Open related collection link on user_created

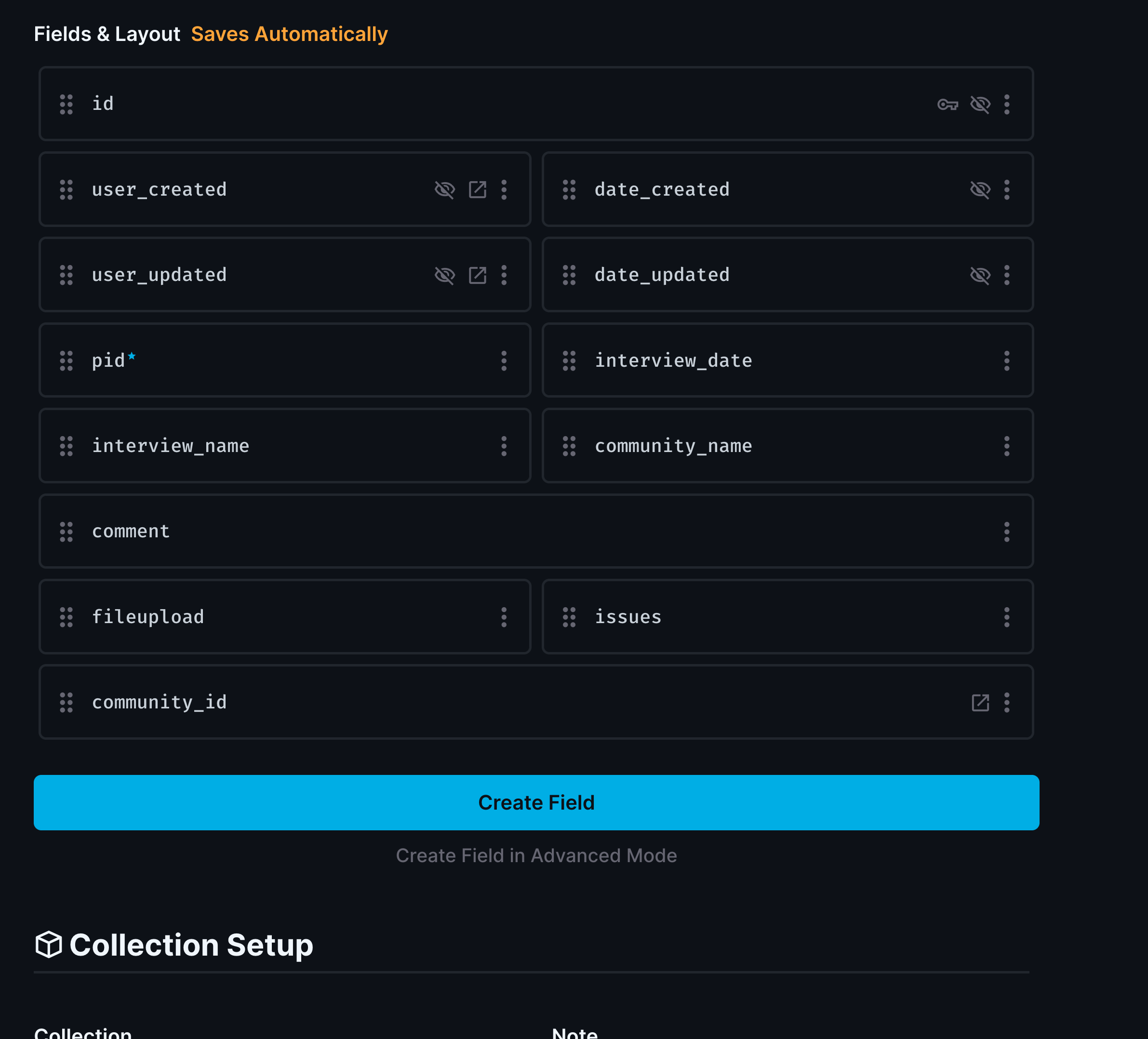pos(477,189)
